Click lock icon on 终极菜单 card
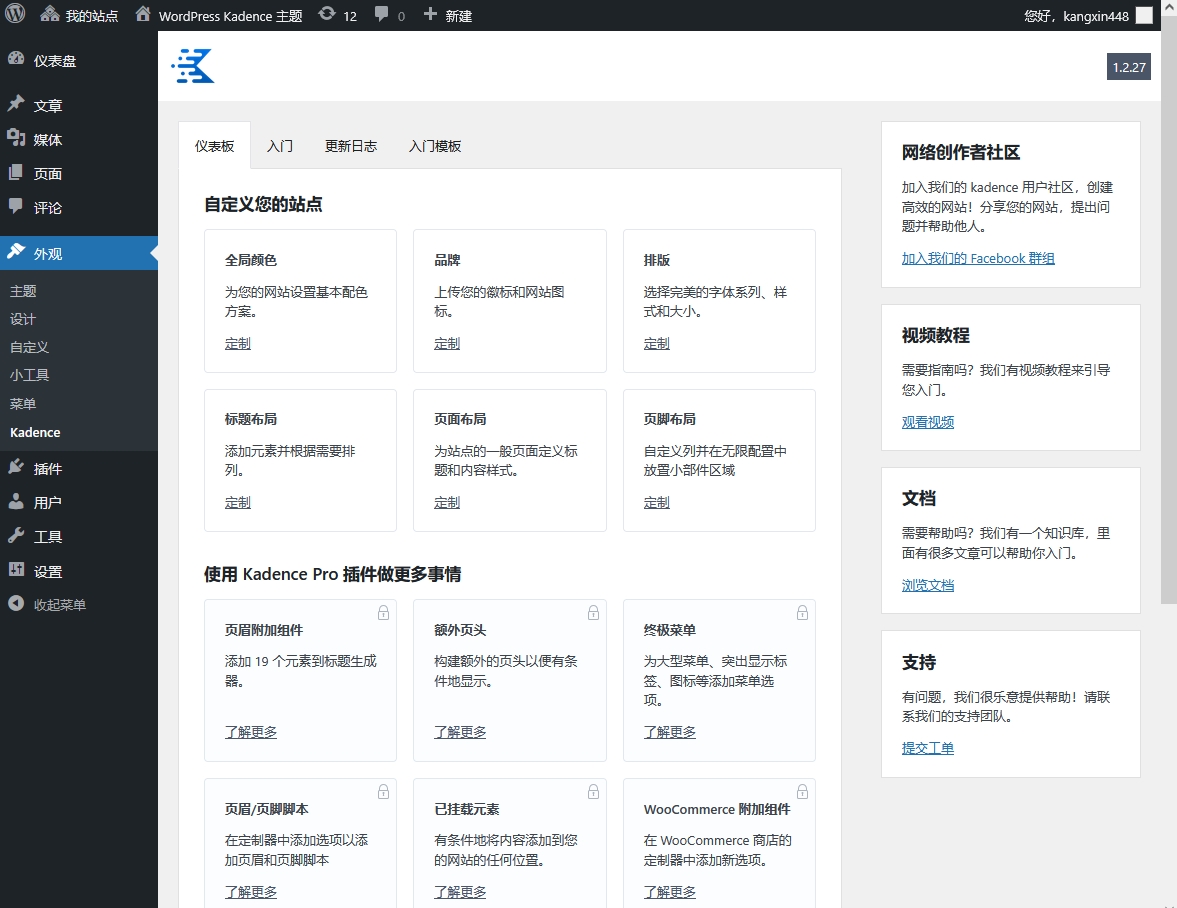This screenshot has height=908, width=1177. click(x=802, y=612)
